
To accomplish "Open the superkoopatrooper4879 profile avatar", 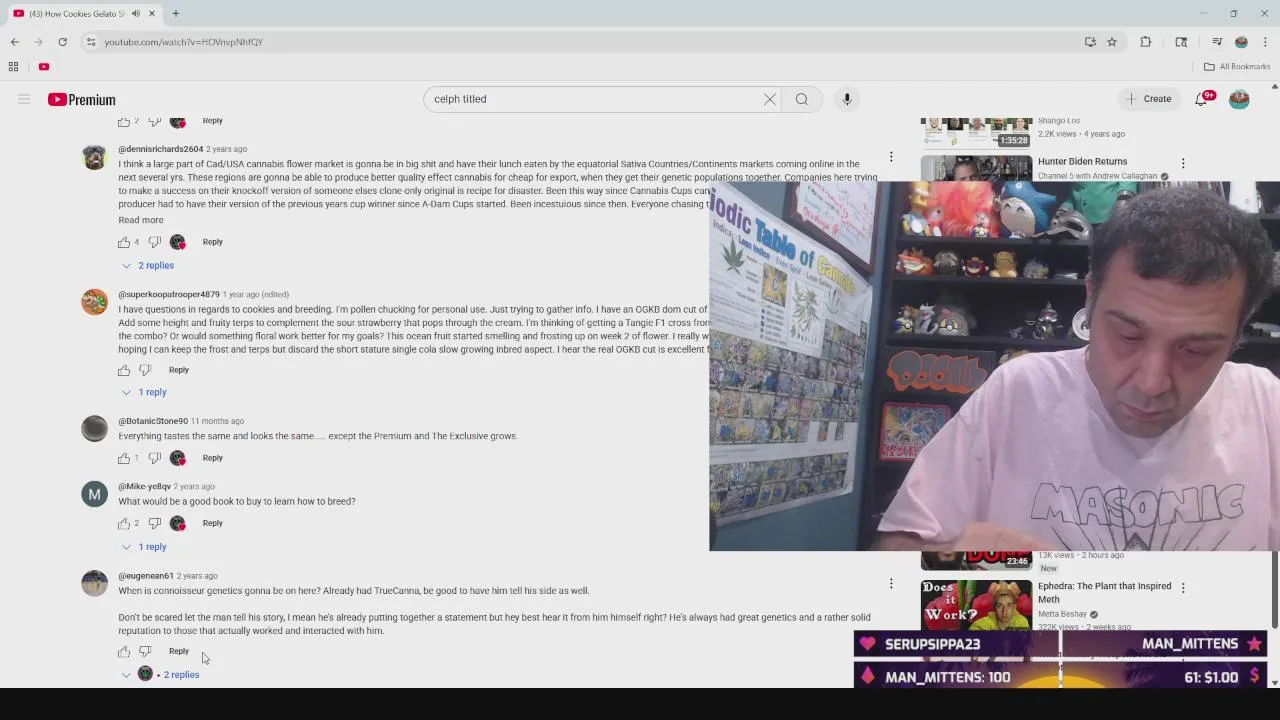I will [x=94, y=302].
